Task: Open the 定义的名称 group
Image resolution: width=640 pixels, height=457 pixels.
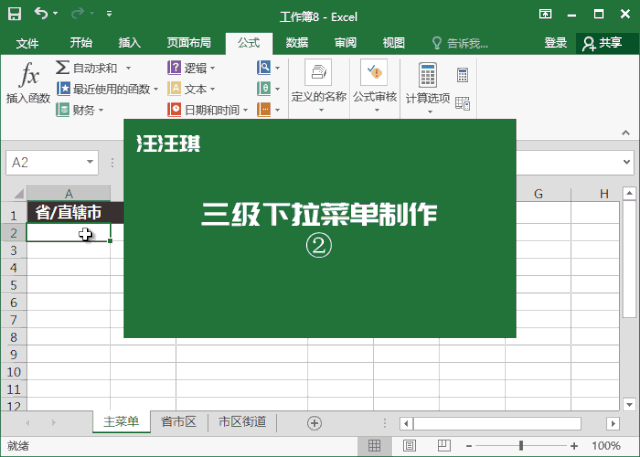Action: click(x=319, y=87)
